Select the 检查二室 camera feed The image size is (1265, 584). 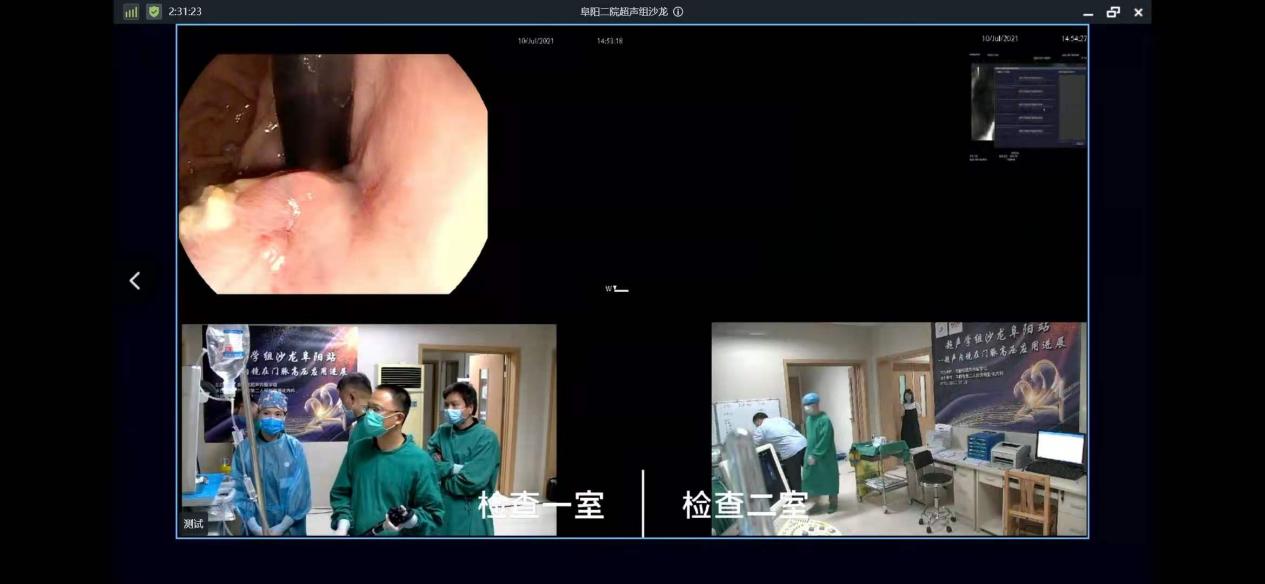pos(898,429)
